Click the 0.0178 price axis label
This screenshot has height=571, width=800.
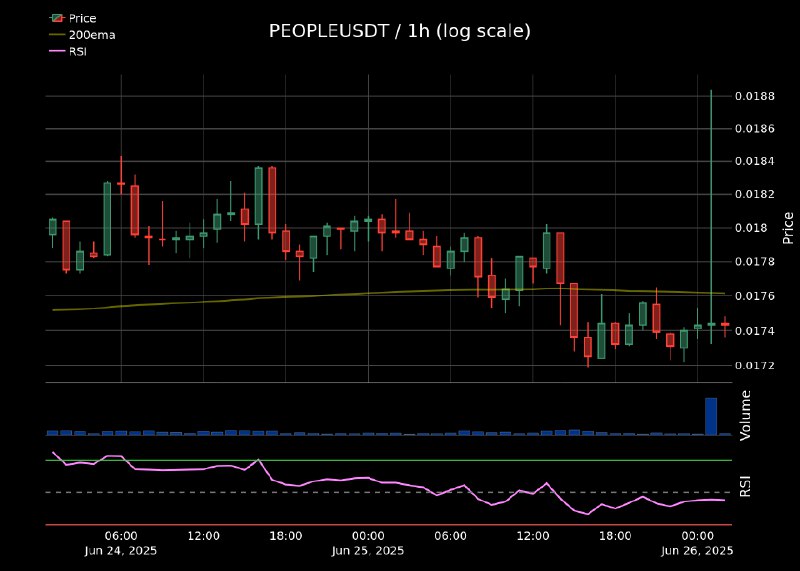755,262
